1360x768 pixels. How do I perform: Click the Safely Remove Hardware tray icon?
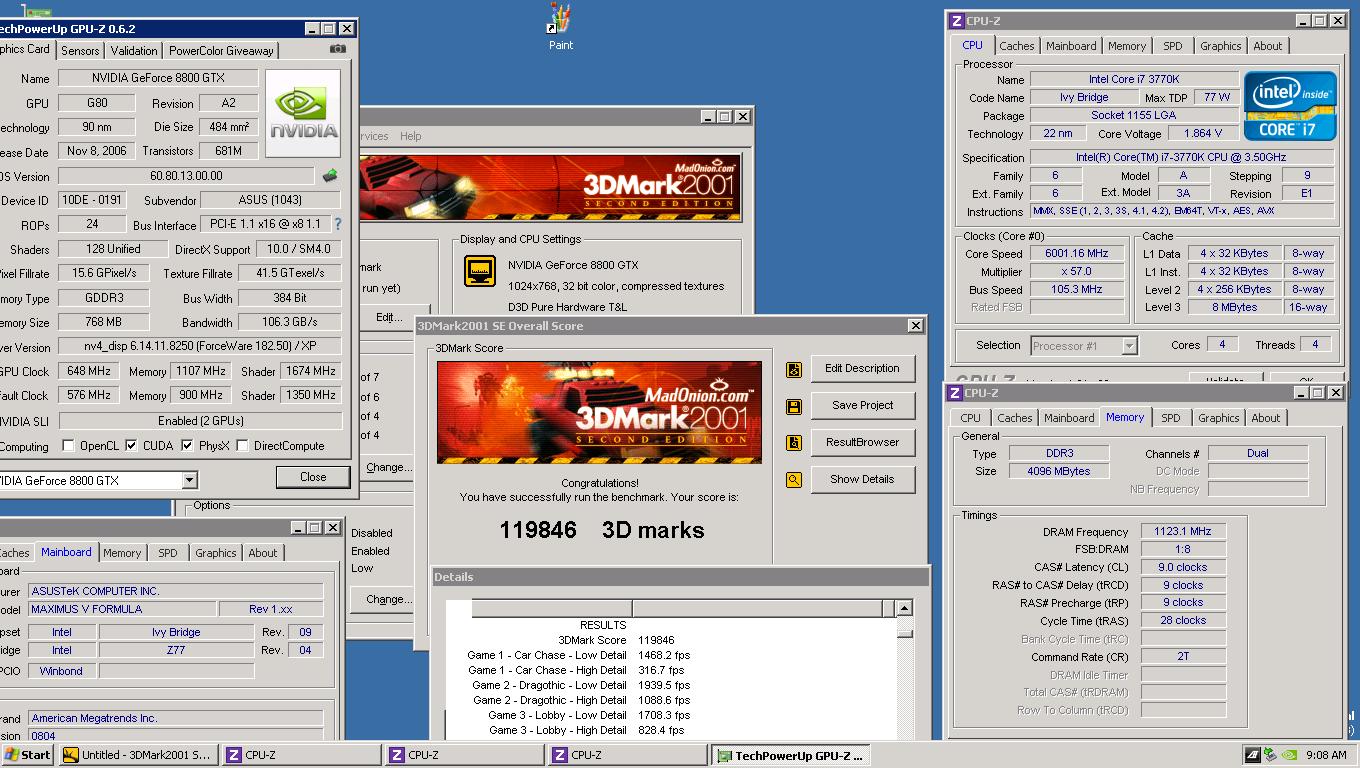(1271, 755)
